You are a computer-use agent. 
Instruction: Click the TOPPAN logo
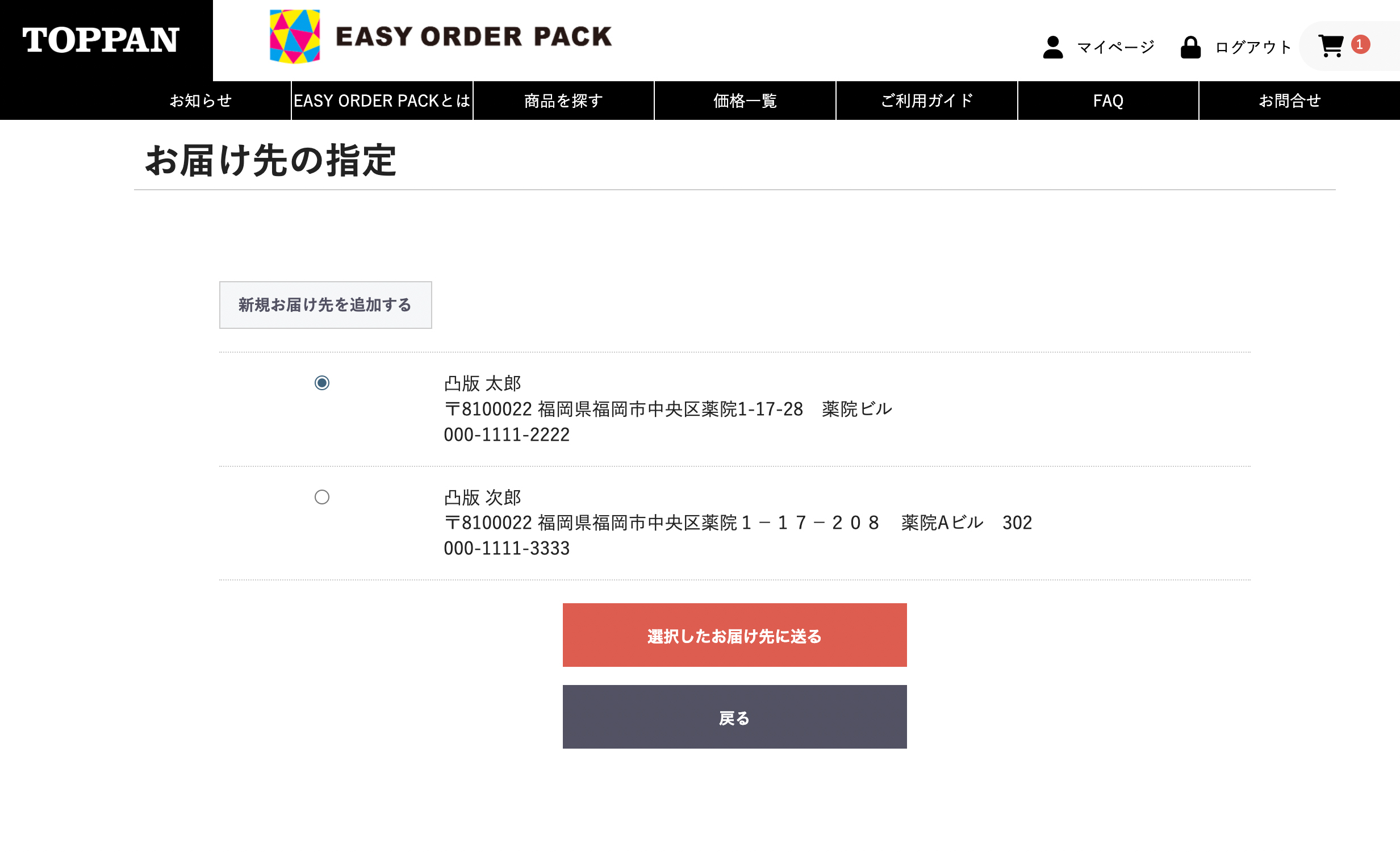[101, 40]
